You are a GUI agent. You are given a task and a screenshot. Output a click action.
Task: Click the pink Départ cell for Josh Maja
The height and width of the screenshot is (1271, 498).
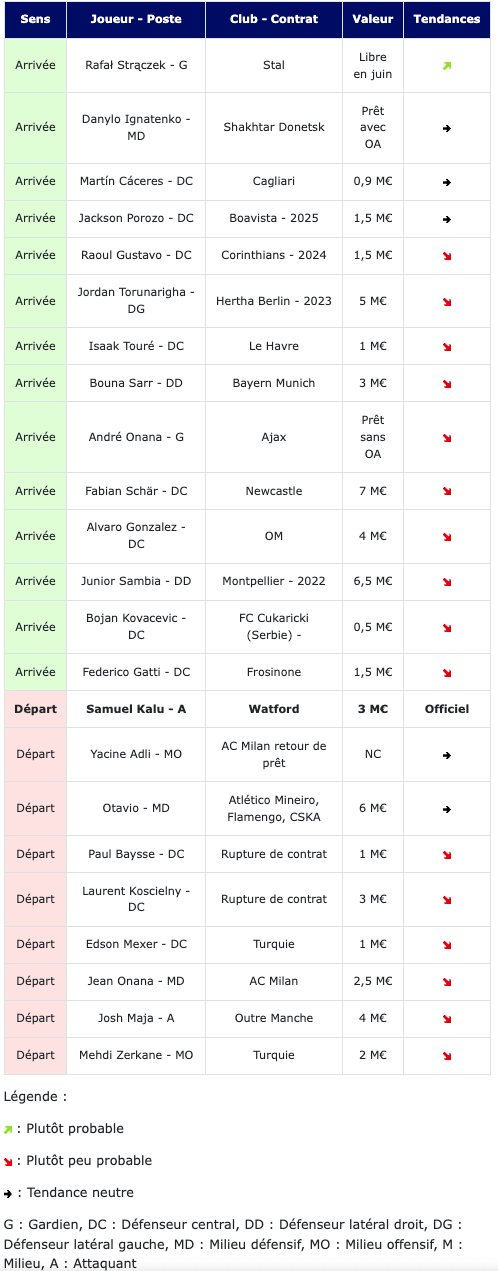tap(35, 1018)
